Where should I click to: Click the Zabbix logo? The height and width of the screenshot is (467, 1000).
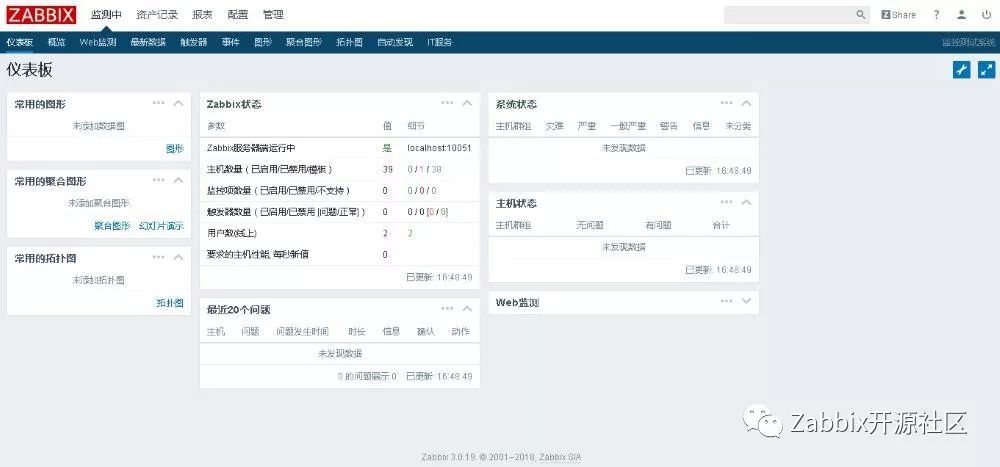[41, 15]
